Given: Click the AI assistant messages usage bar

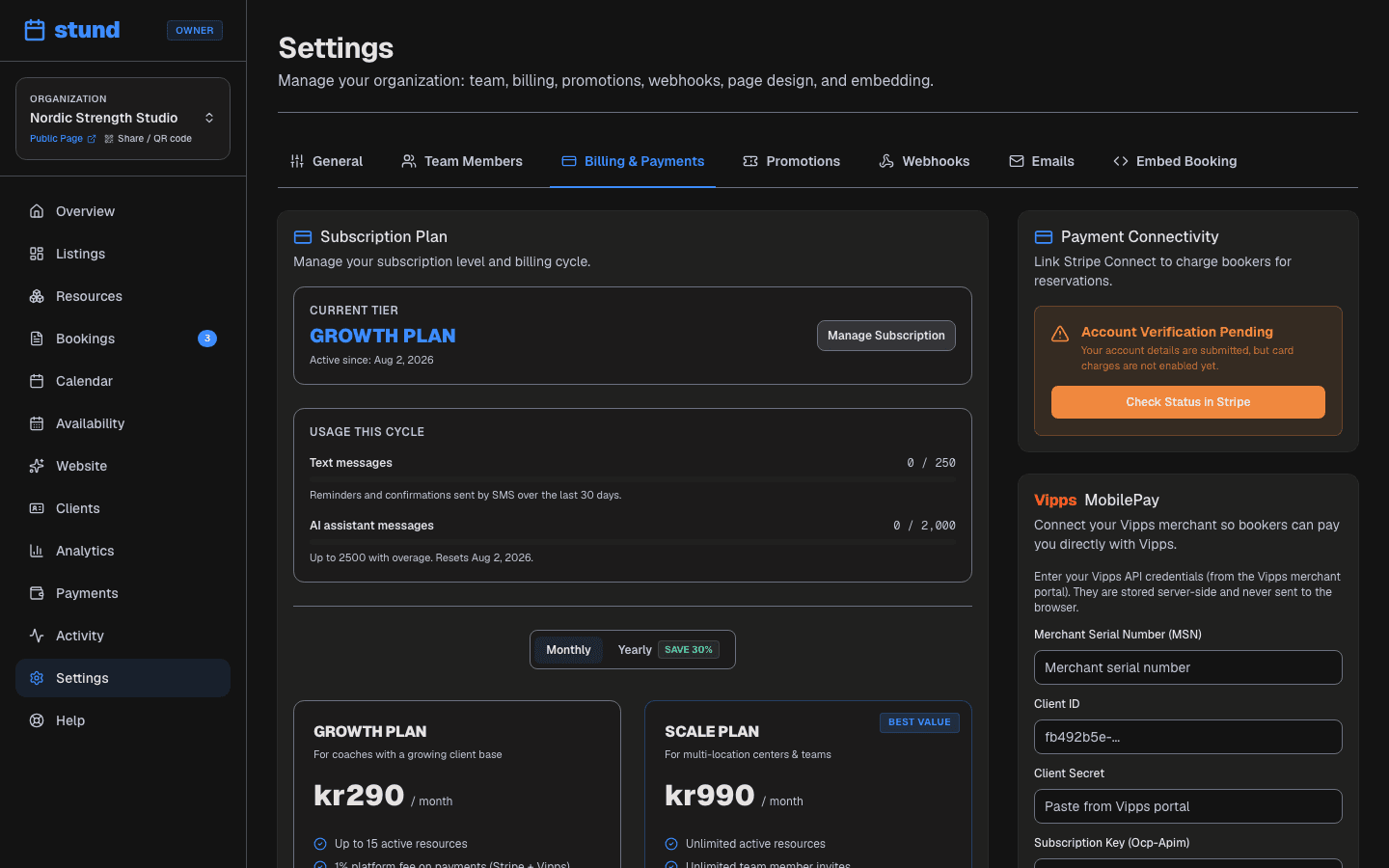Looking at the screenshot, I should 633,542.
